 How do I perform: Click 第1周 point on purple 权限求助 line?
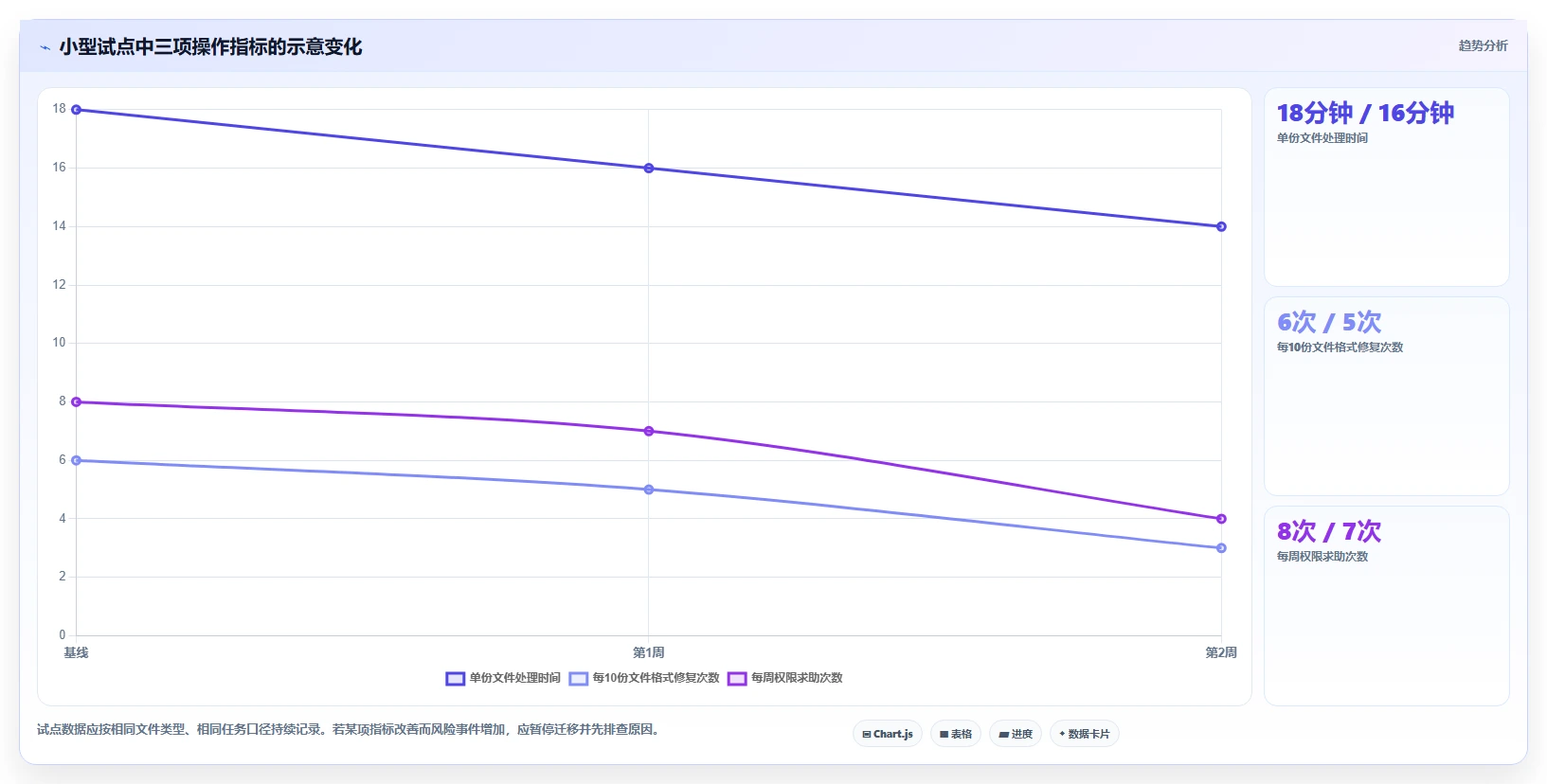point(649,431)
